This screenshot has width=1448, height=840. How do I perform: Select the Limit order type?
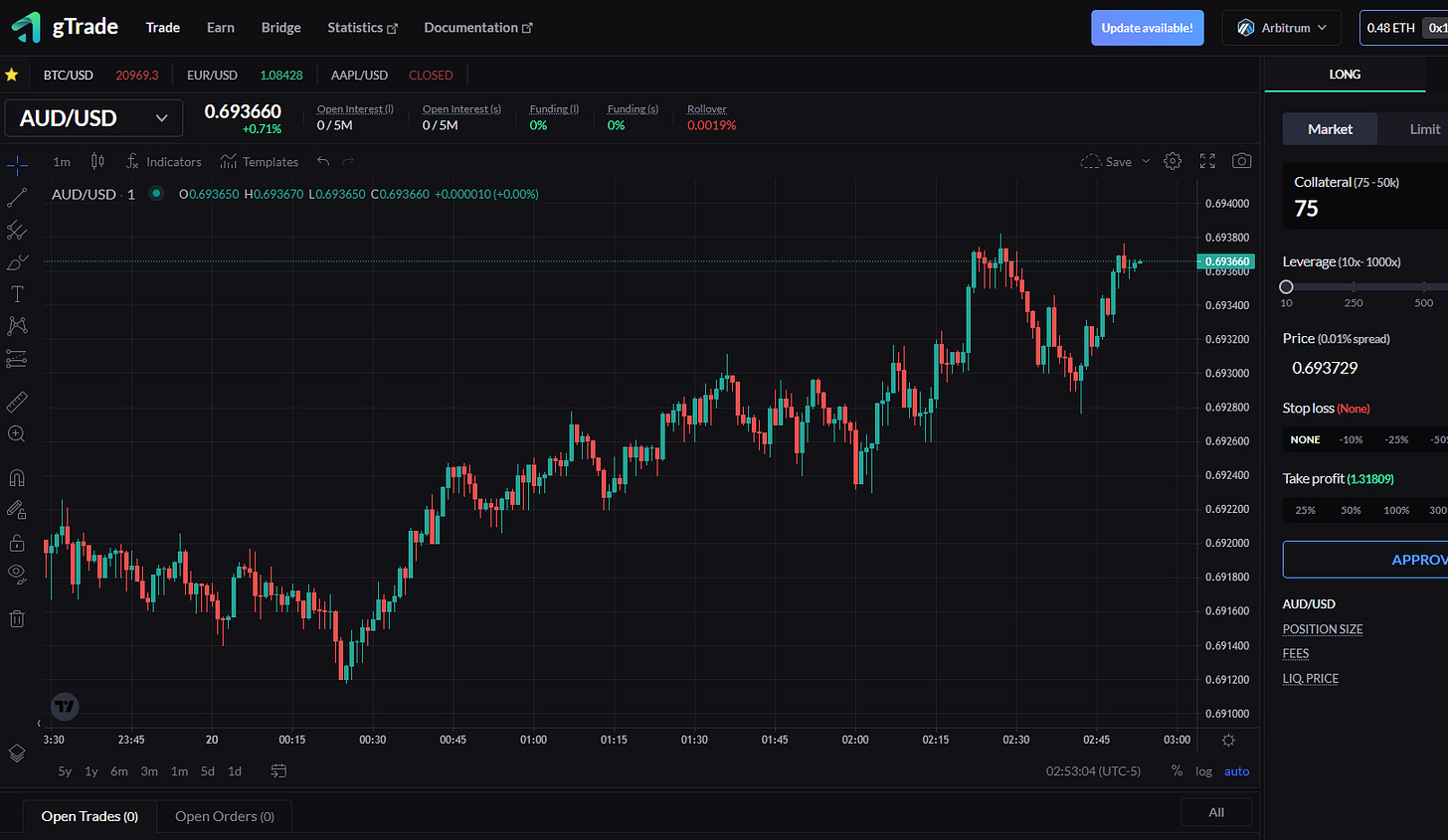[1424, 129]
